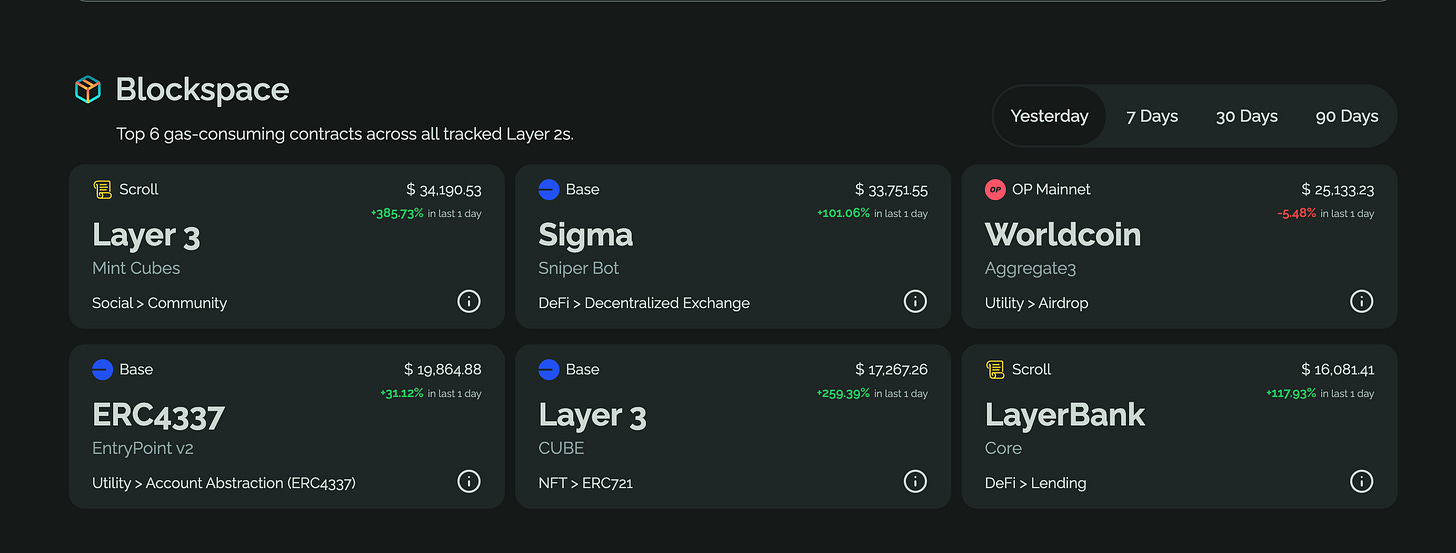This screenshot has width=1456, height=553.
Task: Click Scroll chain icon on LayerBank card
Action: 995,369
